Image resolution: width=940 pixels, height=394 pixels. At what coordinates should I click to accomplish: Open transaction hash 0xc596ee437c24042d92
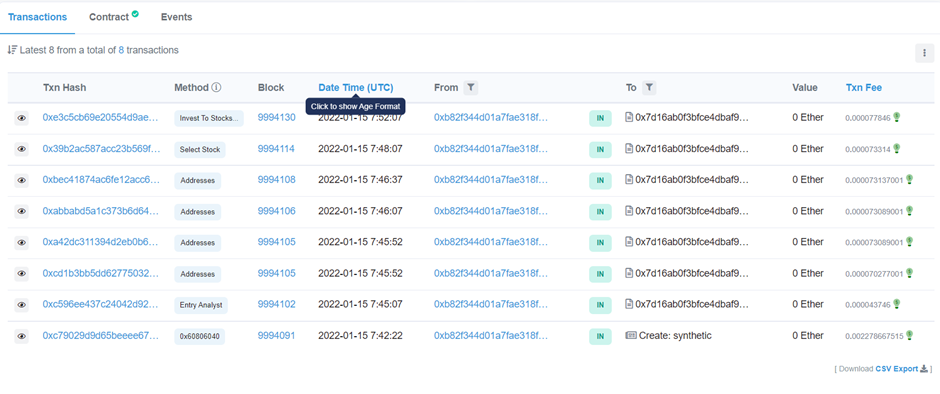point(101,304)
